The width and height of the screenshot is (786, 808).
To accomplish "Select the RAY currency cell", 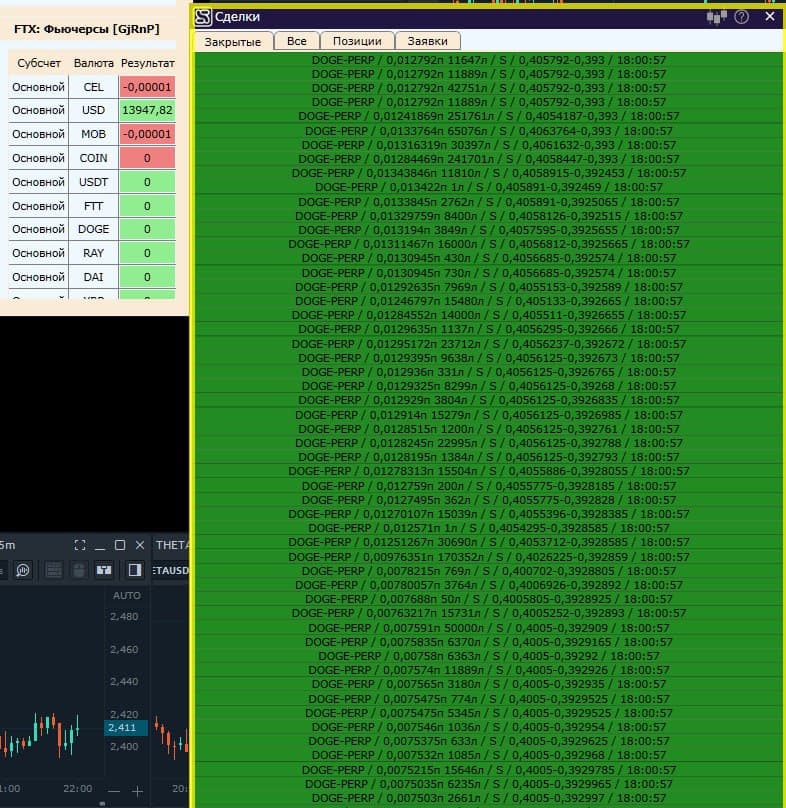I will (x=93, y=253).
